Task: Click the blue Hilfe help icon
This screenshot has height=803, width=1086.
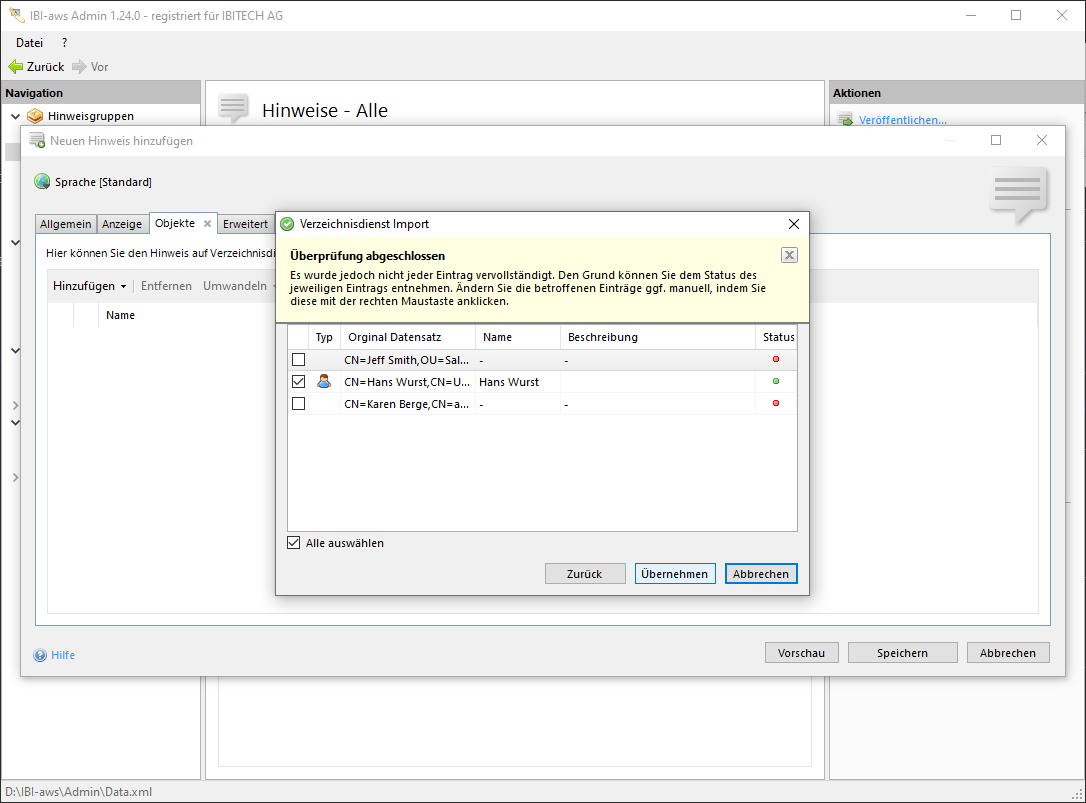Action: click(41, 655)
